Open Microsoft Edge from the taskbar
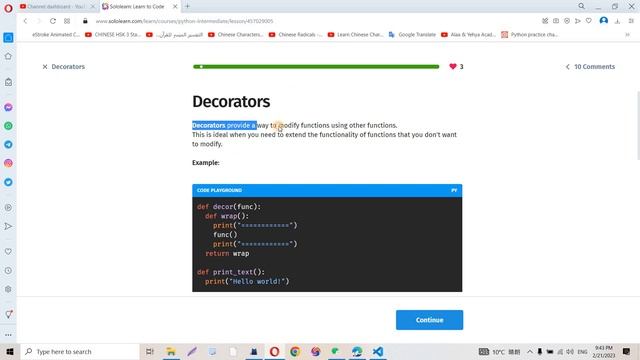The height and width of the screenshot is (360, 640). [x=357, y=351]
